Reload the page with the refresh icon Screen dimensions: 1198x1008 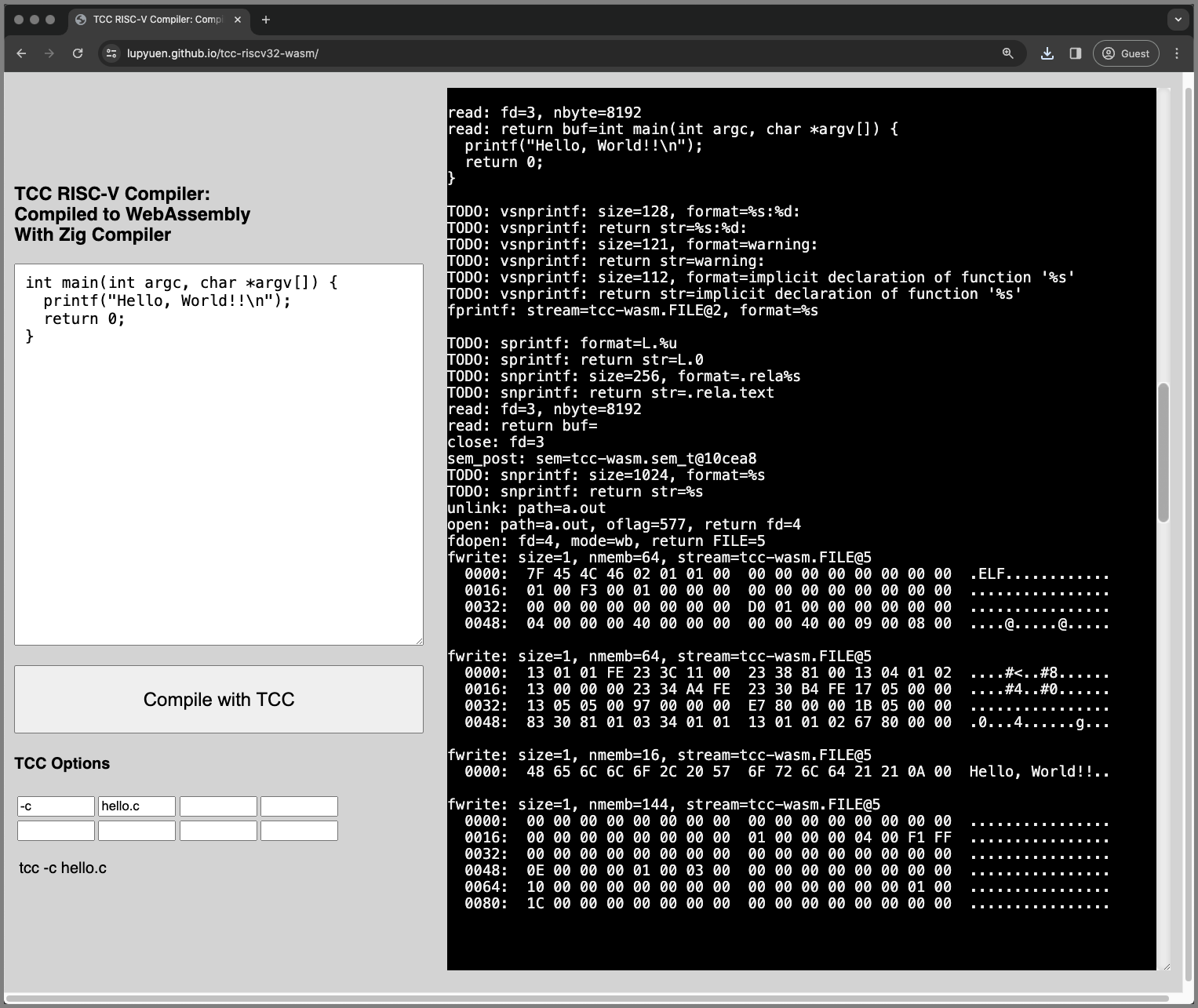click(78, 53)
